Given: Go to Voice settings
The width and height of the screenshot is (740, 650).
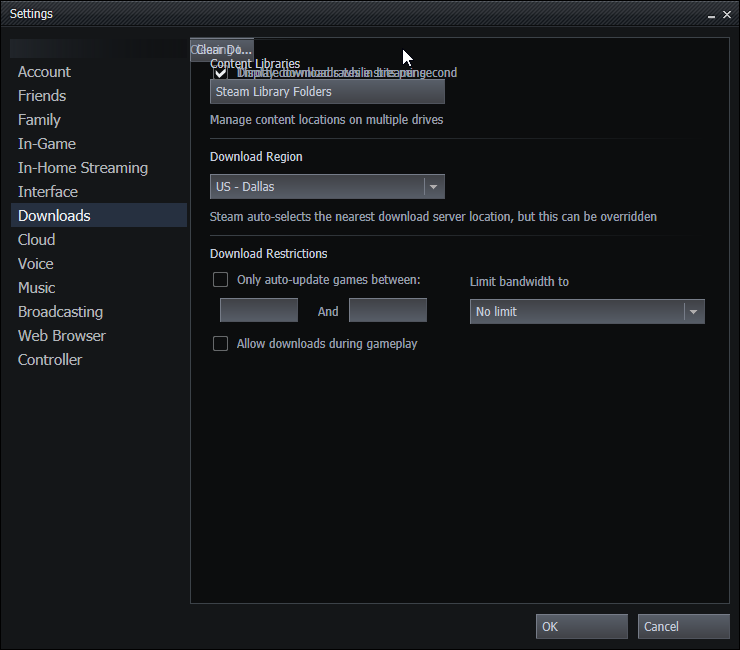Looking at the screenshot, I should click(99, 264).
